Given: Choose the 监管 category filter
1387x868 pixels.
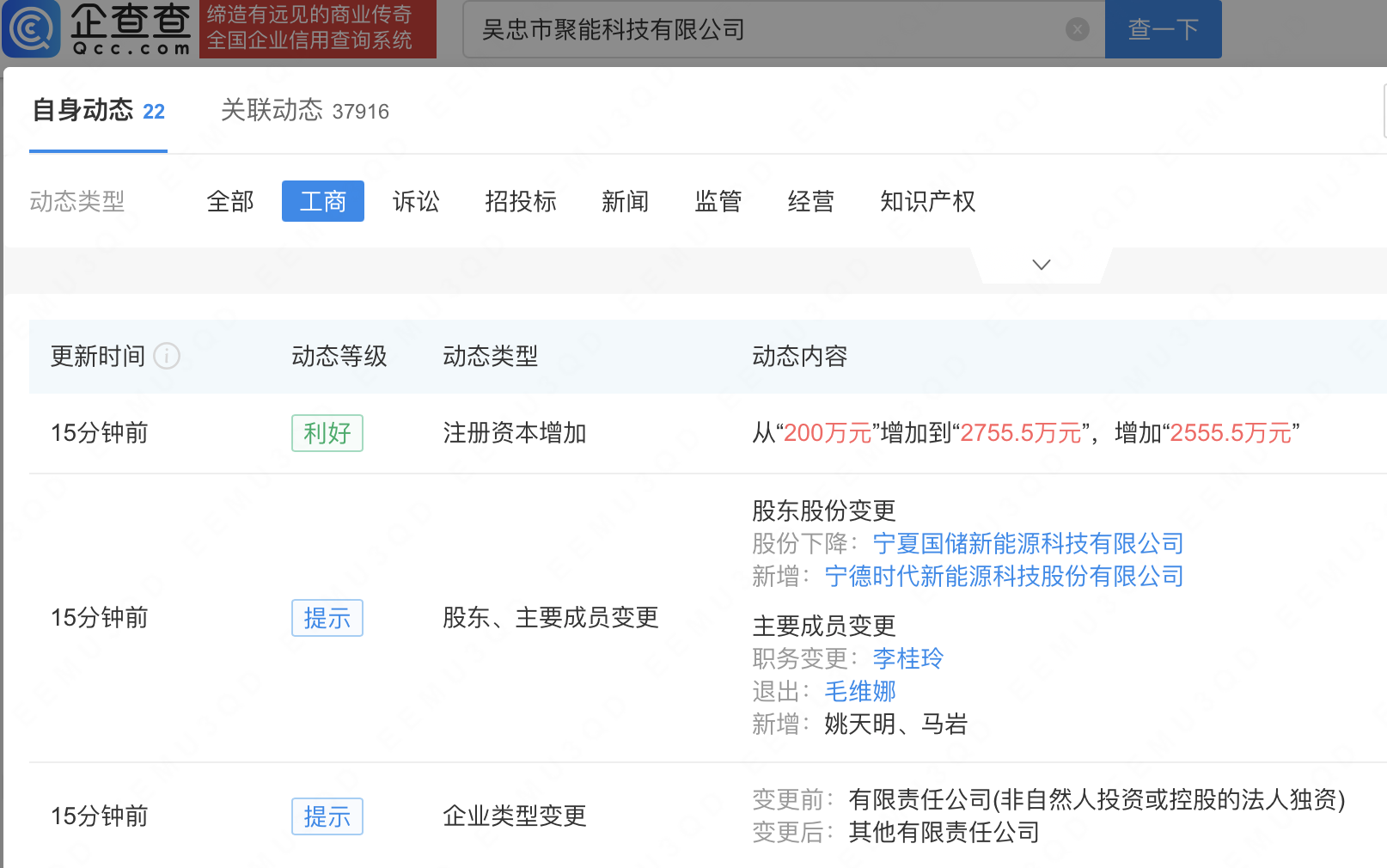Looking at the screenshot, I should [x=718, y=201].
